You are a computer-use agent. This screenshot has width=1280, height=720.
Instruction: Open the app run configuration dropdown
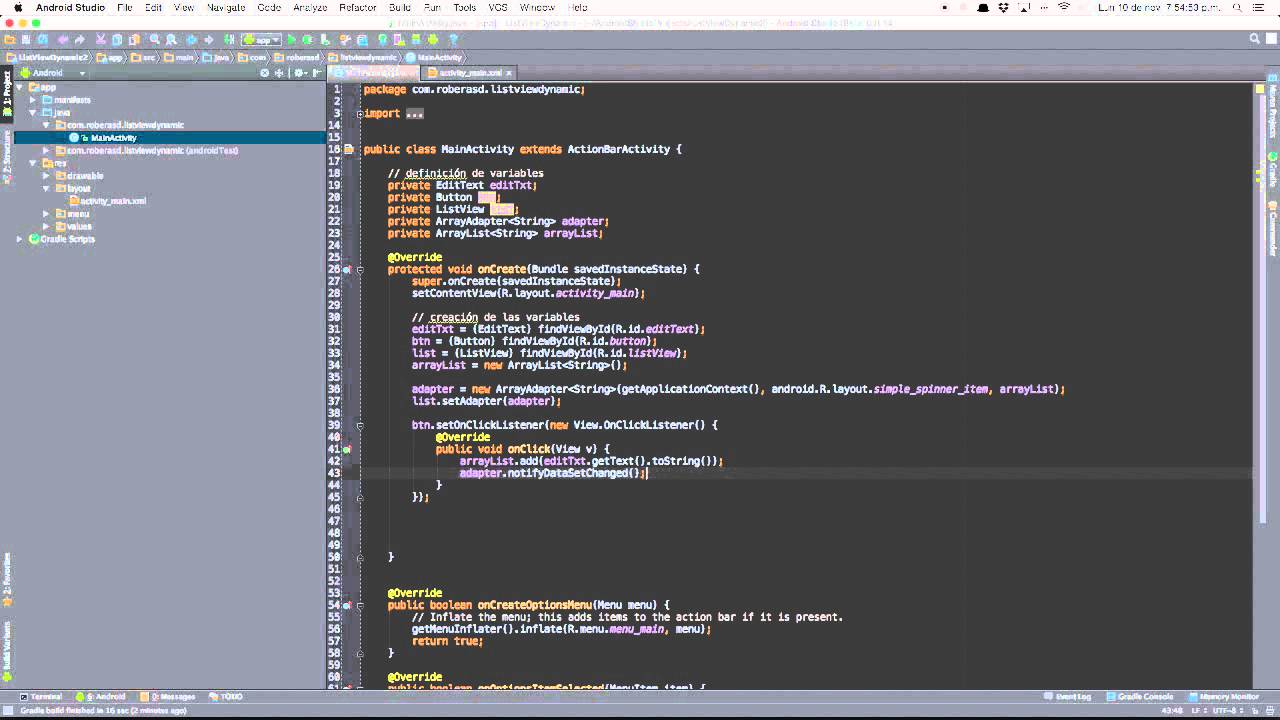(261, 40)
